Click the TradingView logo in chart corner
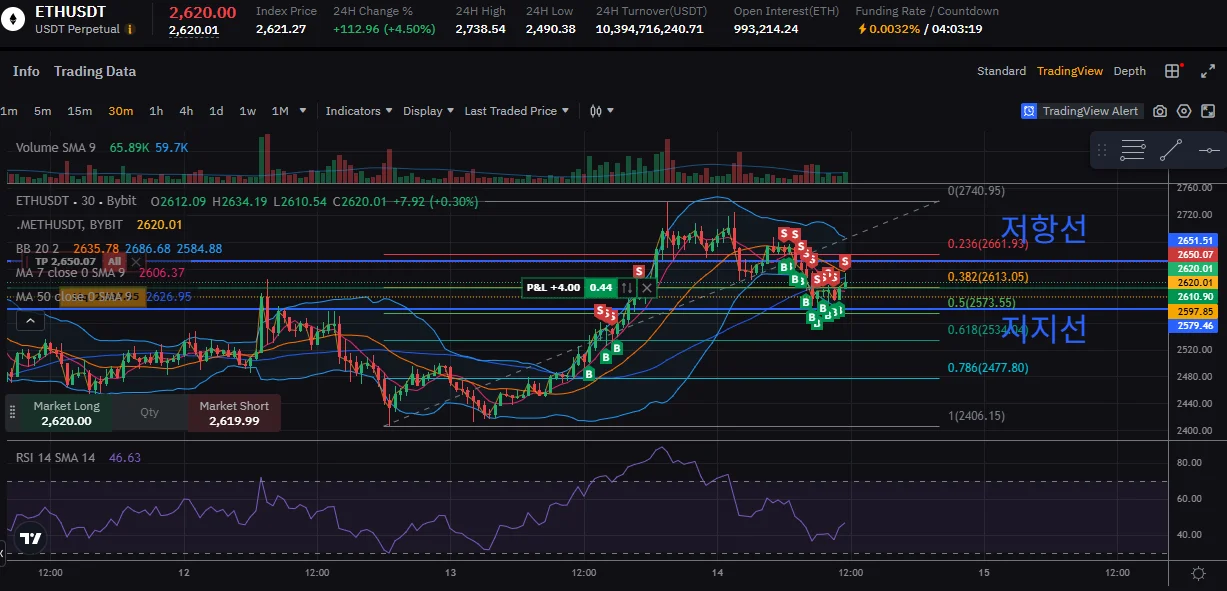This screenshot has width=1227, height=591. click(31, 538)
